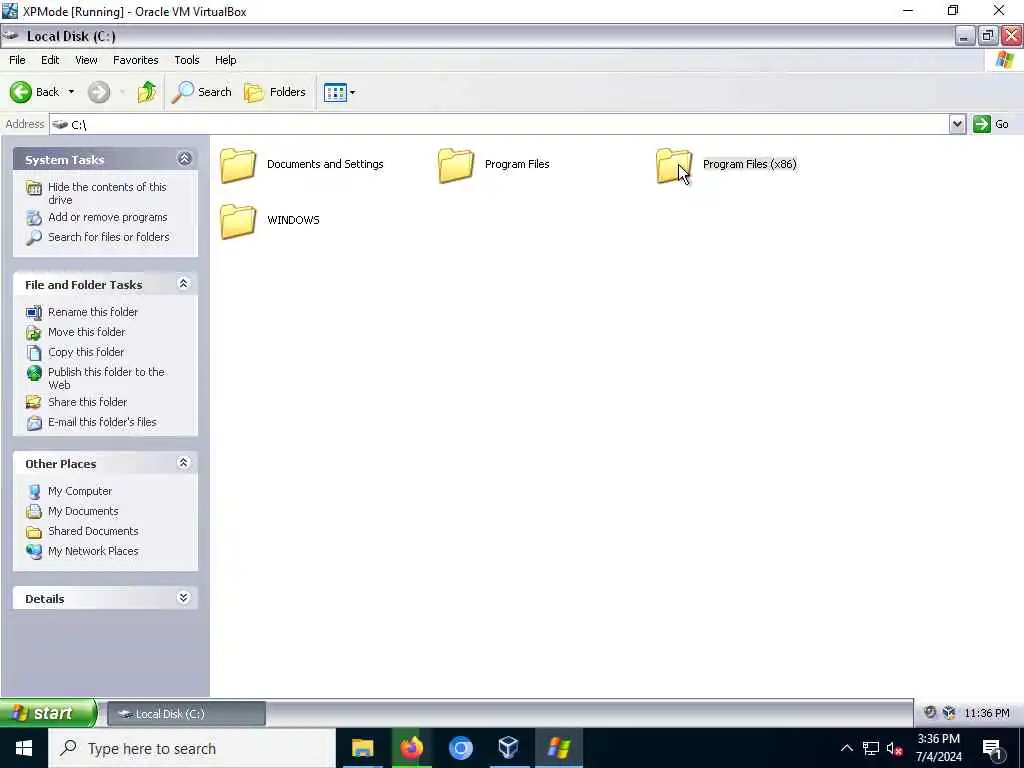Click the green Go button
Viewport: 1024px width, 768px height.
tap(991, 124)
